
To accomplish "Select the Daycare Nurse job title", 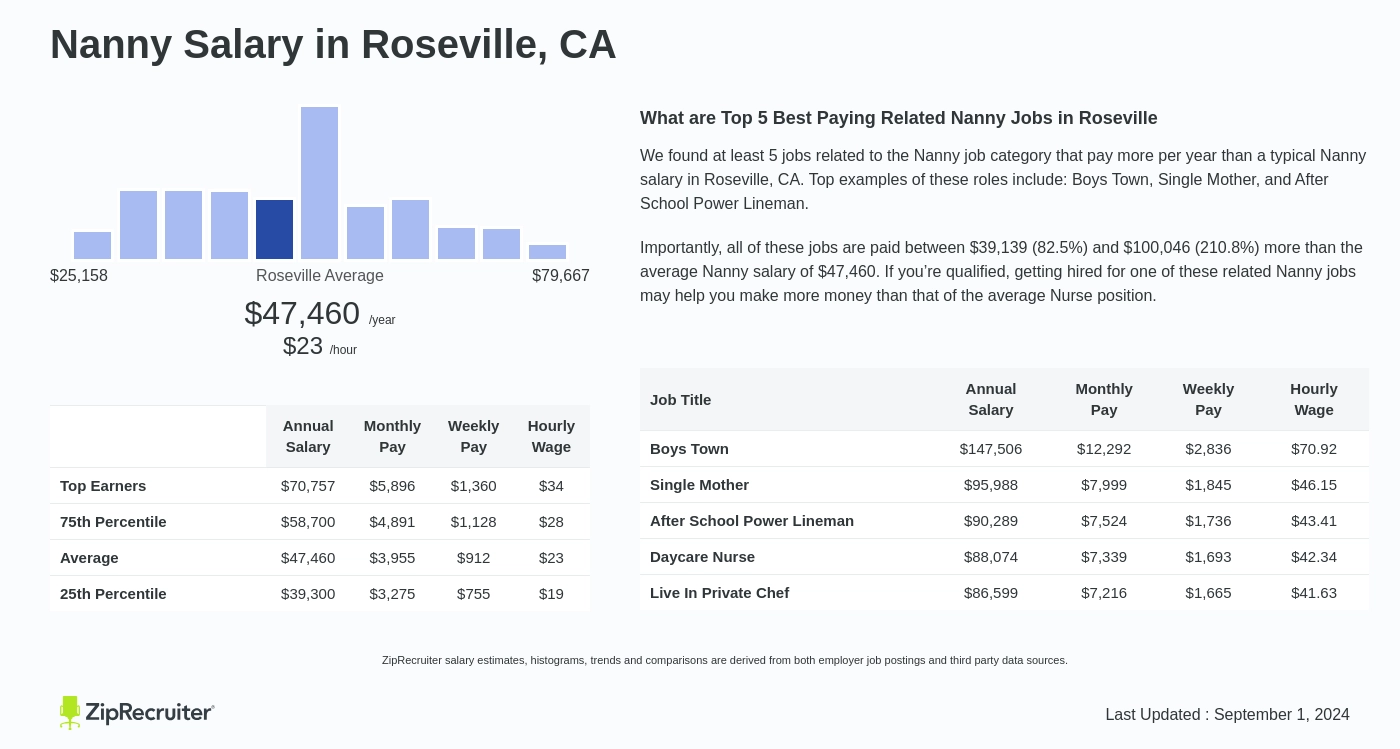I will 702,557.
